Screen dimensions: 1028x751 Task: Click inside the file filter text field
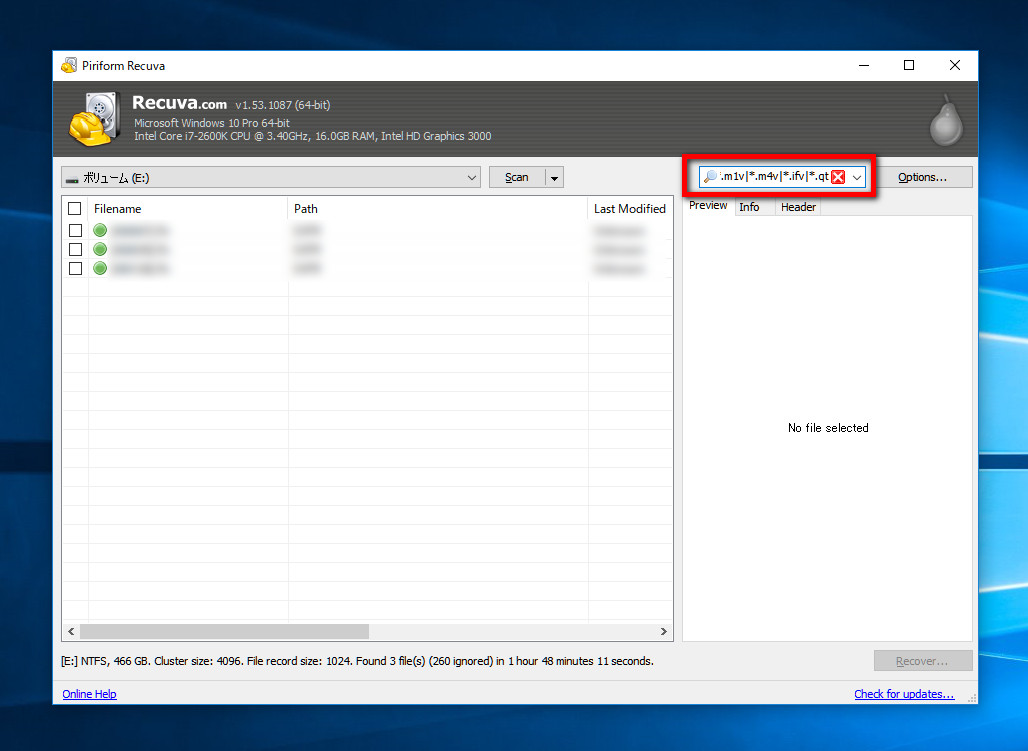point(774,176)
